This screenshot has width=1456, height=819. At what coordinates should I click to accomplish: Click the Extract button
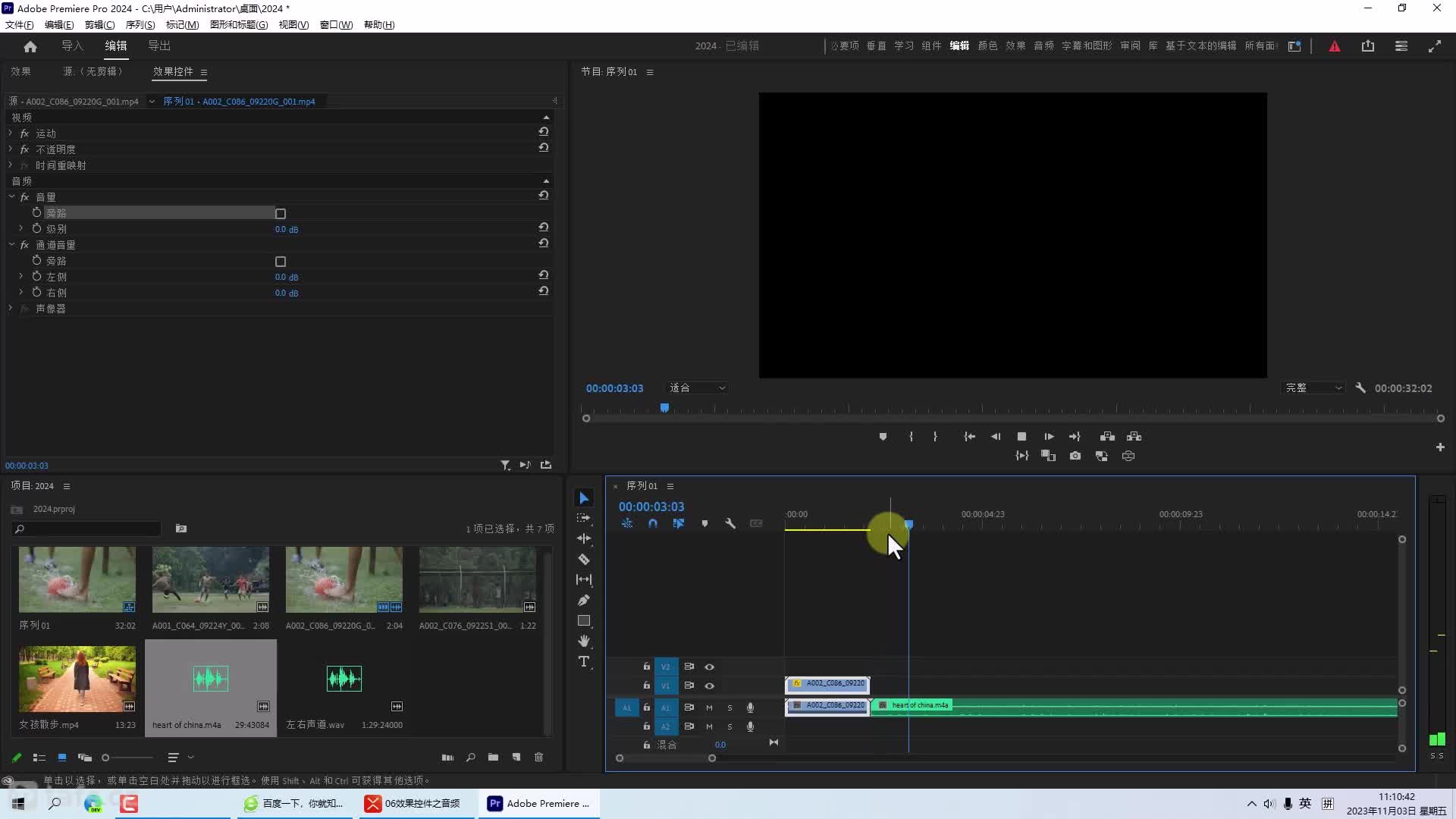click(x=1134, y=437)
